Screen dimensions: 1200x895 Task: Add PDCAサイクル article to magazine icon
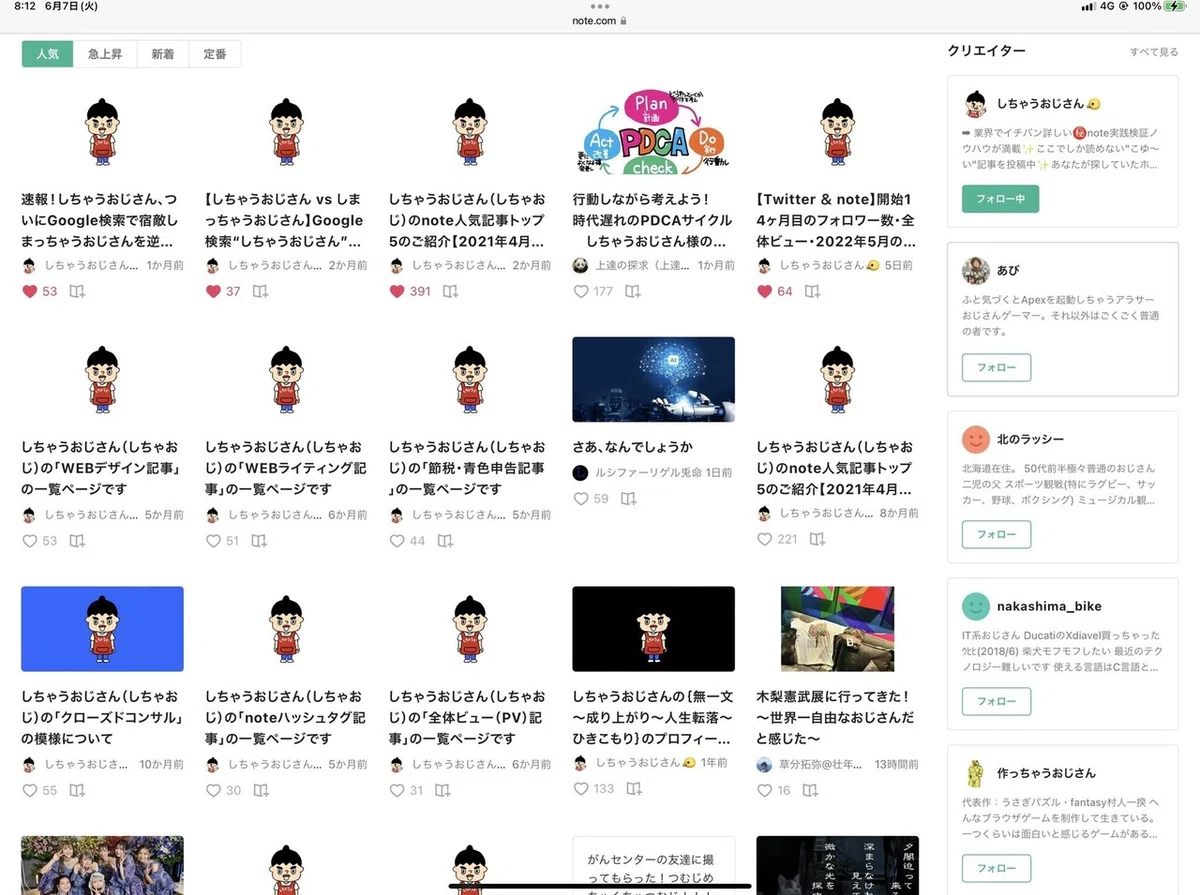click(x=632, y=291)
